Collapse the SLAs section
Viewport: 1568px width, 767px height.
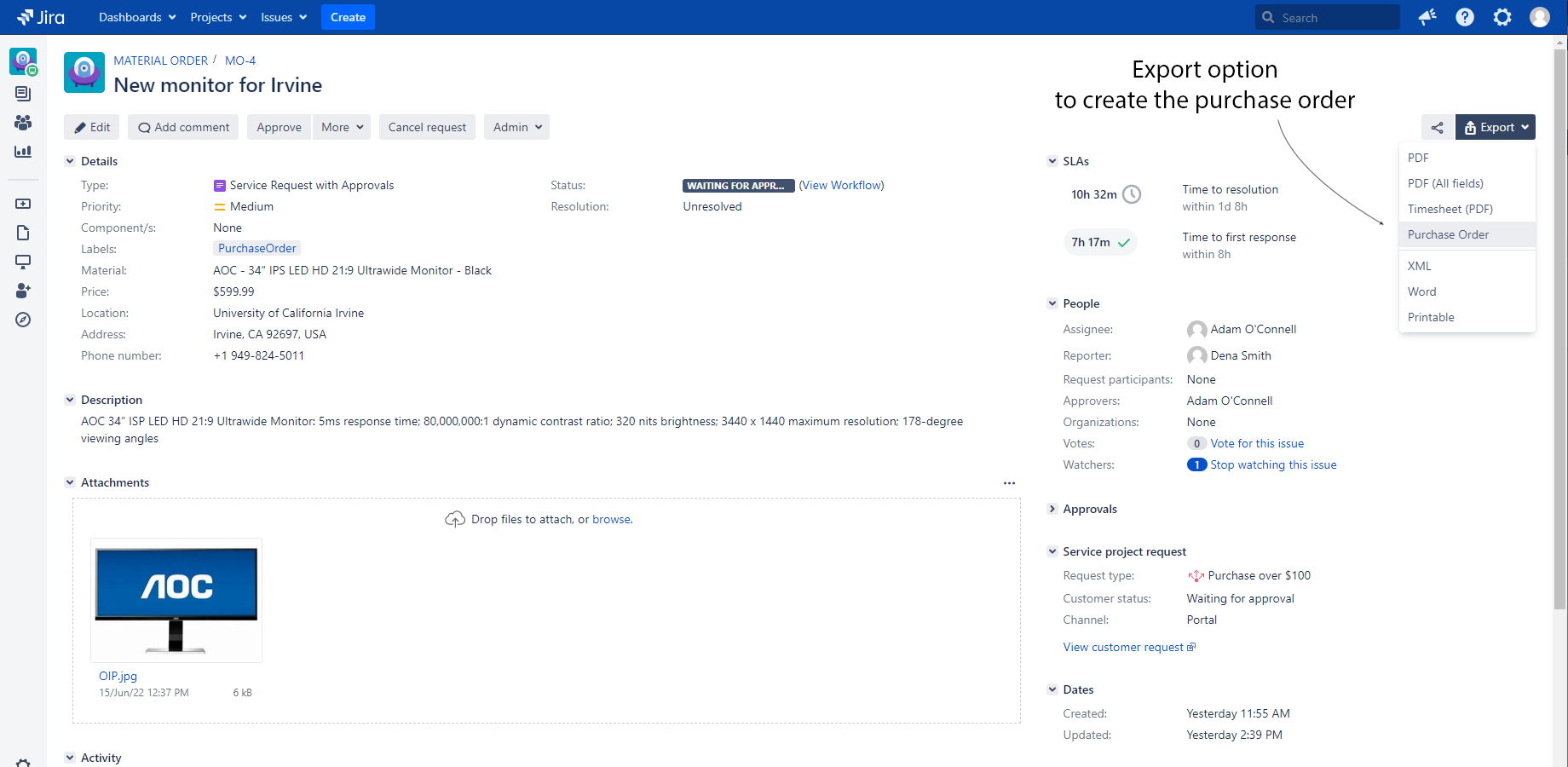coord(1052,161)
